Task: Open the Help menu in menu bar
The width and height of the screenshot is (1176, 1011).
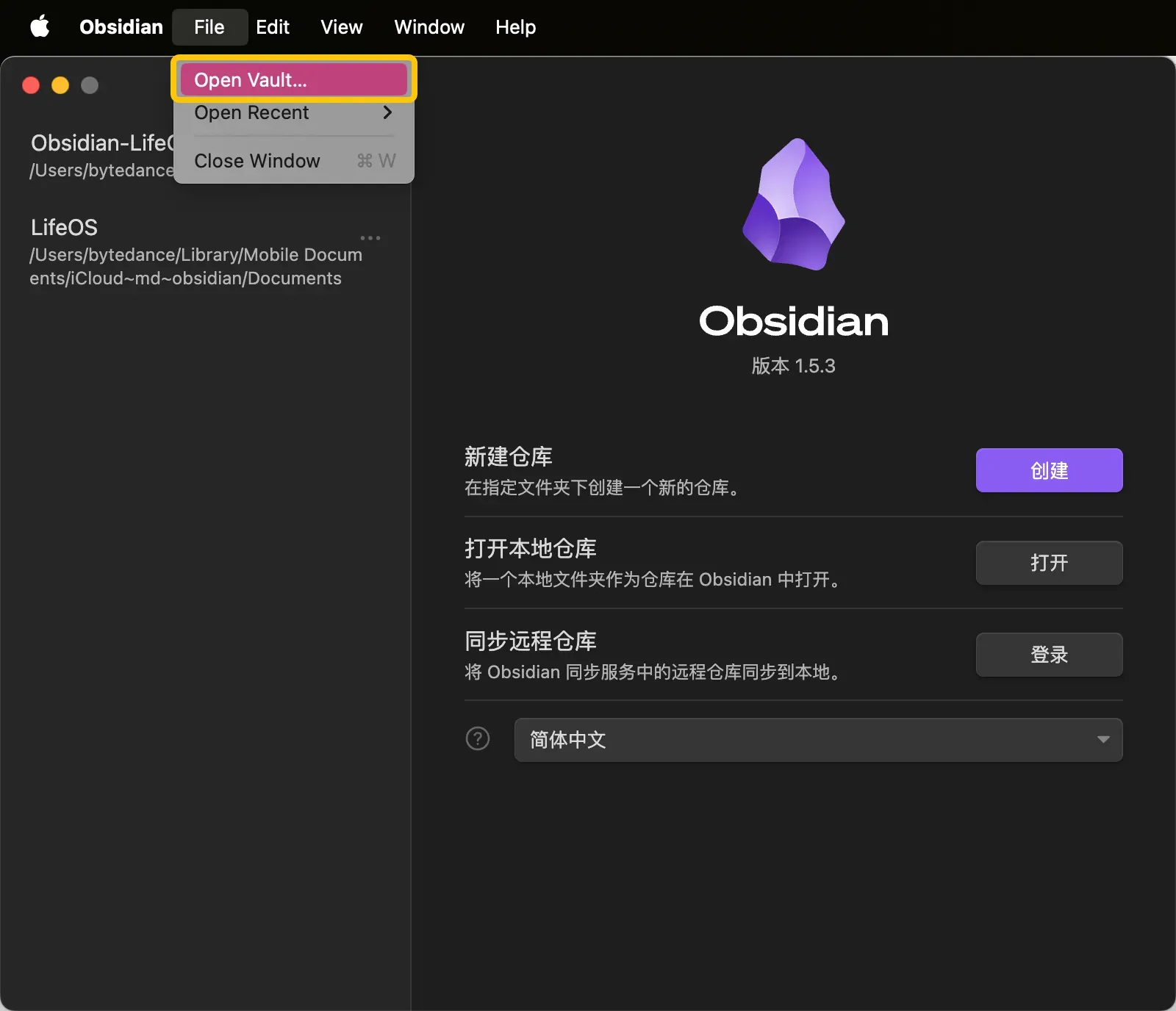Action: tap(515, 27)
